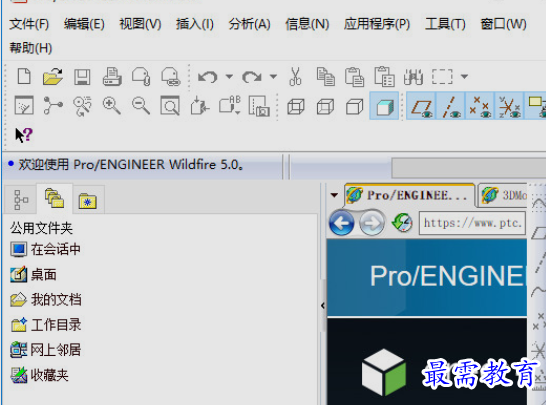Screen dimensions: 546x405
Task: Collapse the navigator with the sash arrow
Action: 323,305
